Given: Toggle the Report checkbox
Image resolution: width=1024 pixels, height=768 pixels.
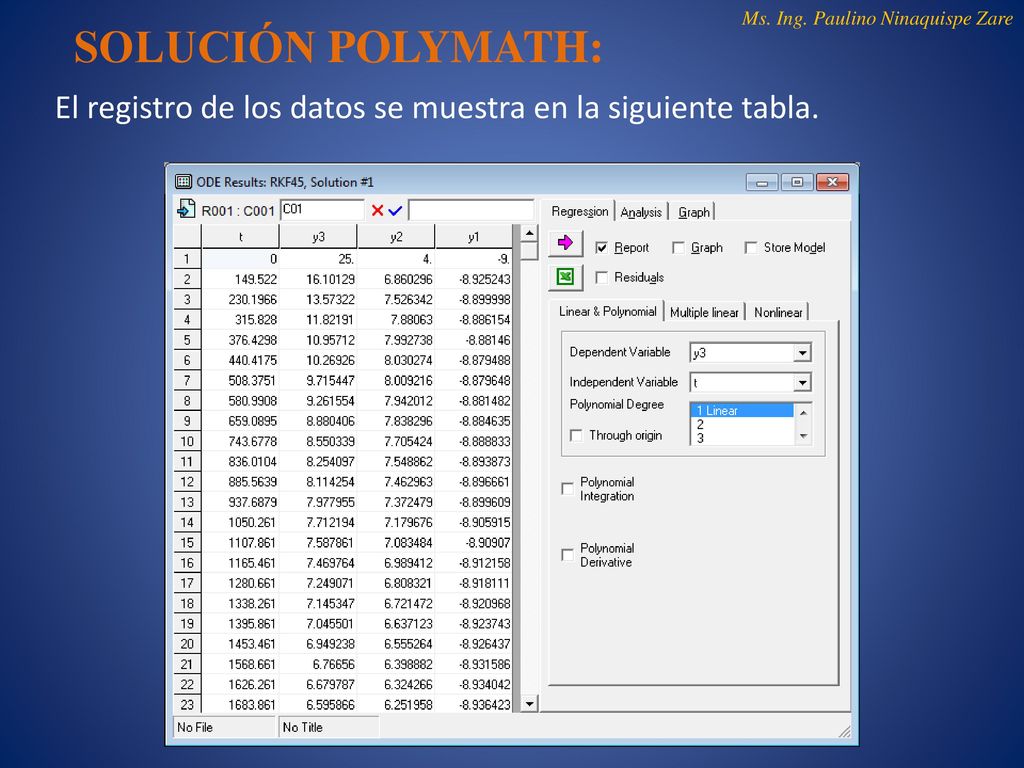Looking at the screenshot, I should (601, 248).
